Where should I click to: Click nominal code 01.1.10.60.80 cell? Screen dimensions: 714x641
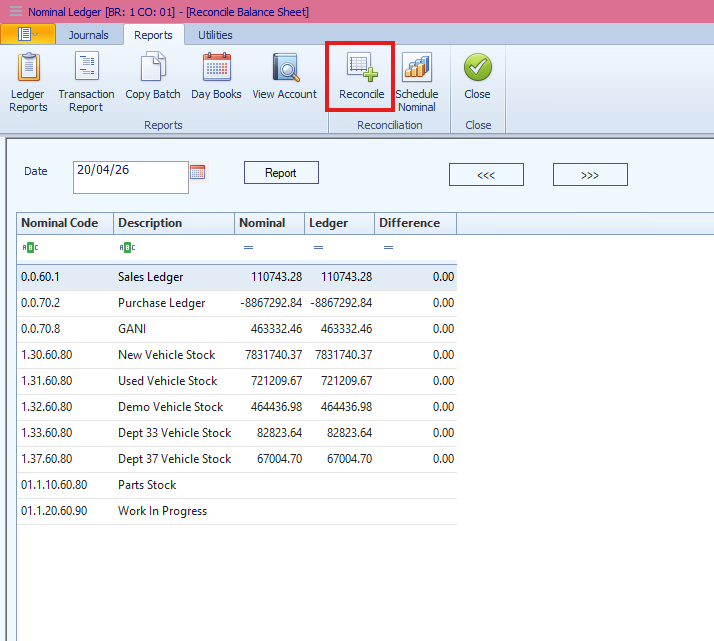(x=65, y=485)
